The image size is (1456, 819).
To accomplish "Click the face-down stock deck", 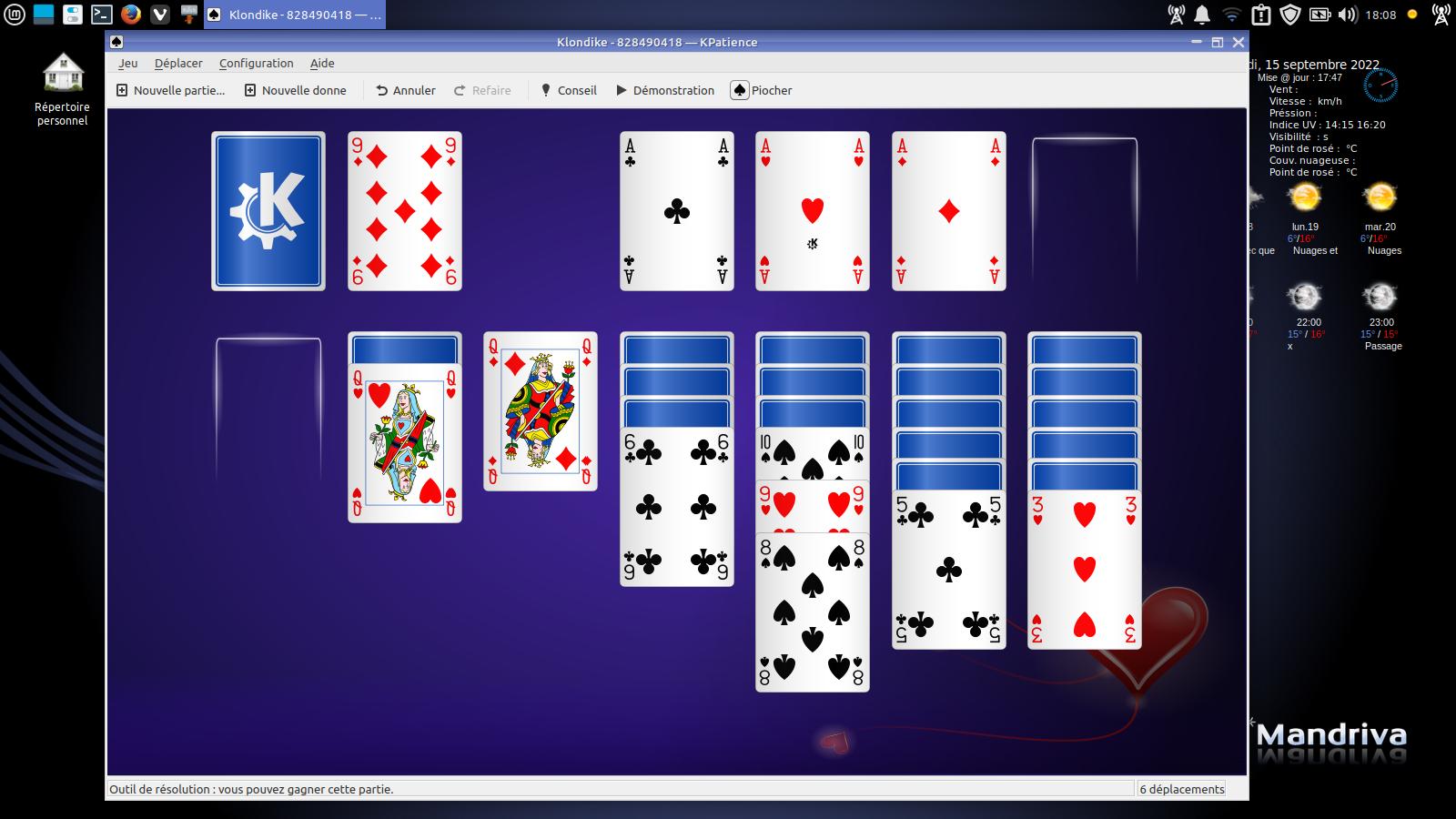I will tap(268, 211).
